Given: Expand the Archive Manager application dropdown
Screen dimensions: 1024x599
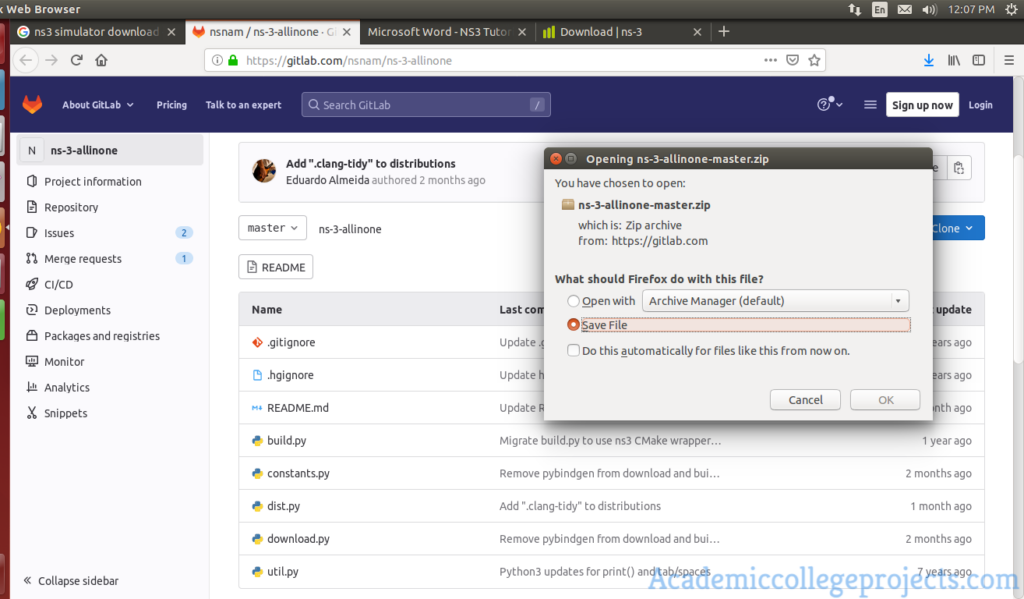Looking at the screenshot, I should [775, 300].
